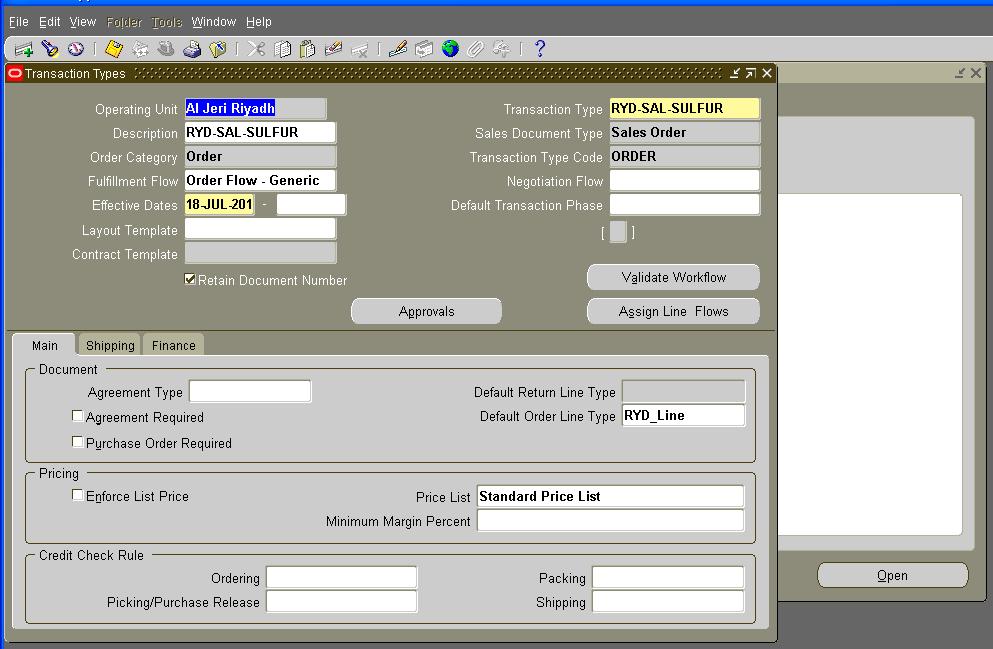
Task: View Attachments via the paperclip icon
Action: point(478,48)
